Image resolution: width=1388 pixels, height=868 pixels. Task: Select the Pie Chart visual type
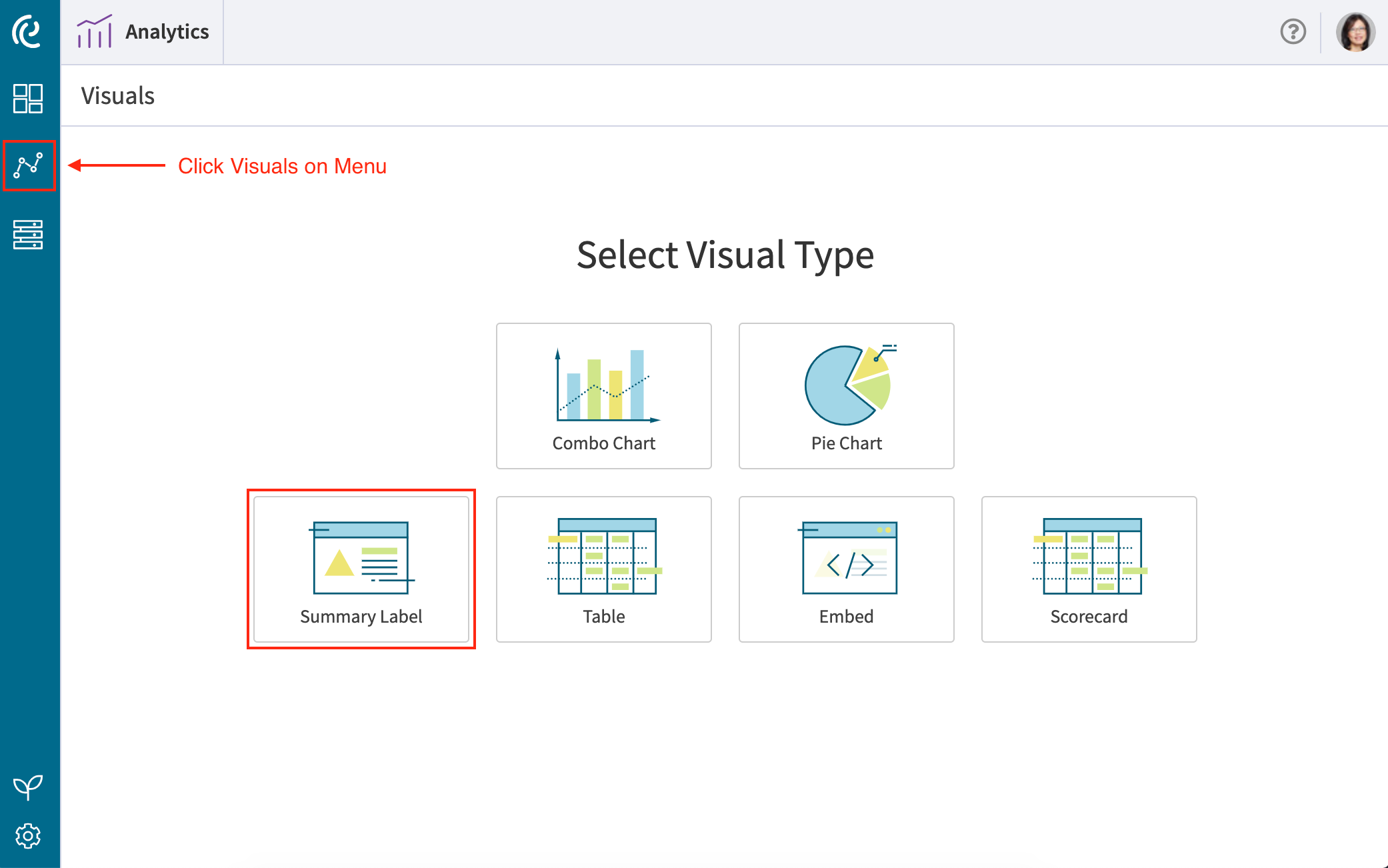(x=846, y=395)
